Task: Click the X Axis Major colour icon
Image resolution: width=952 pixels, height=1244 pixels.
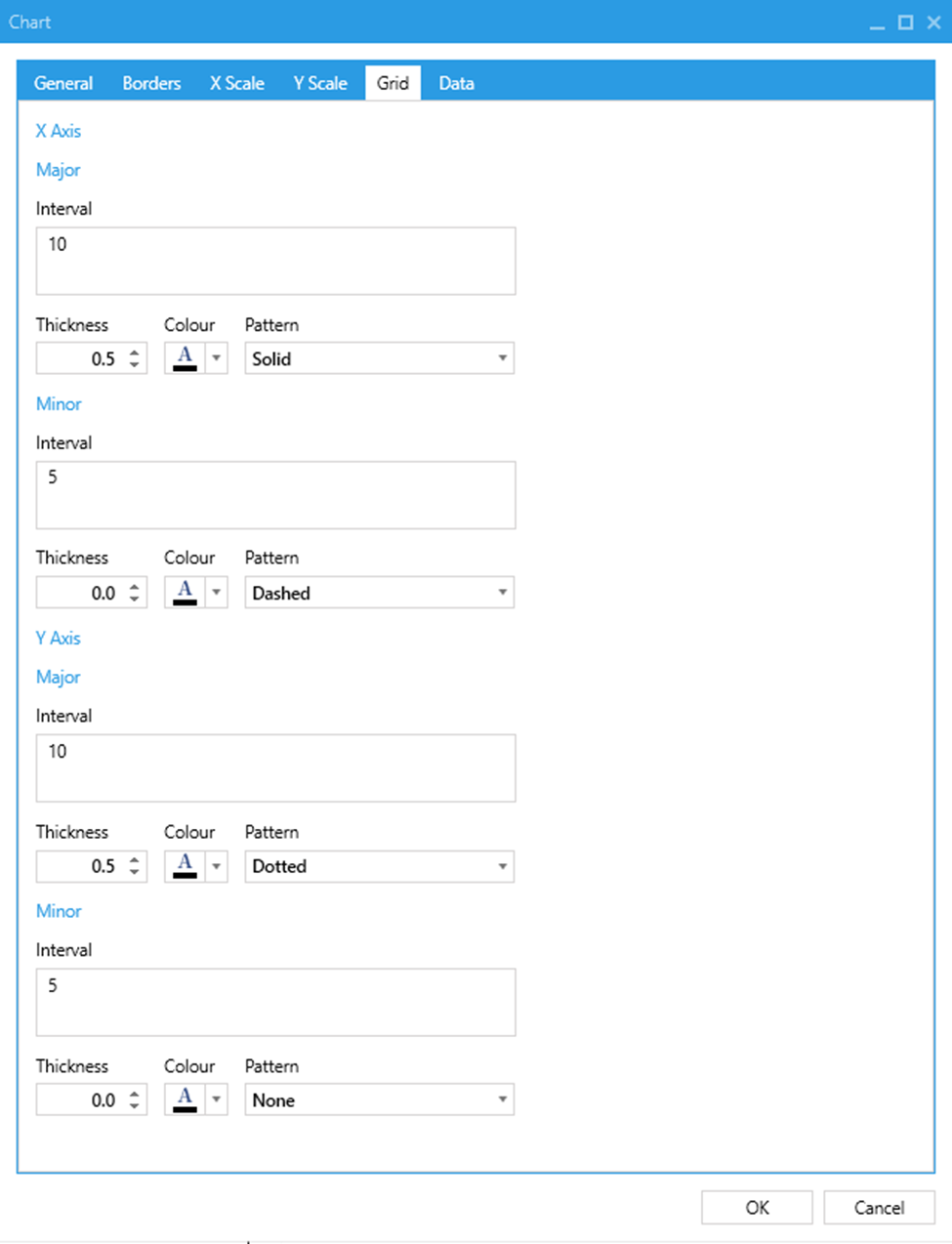Action: click(185, 358)
